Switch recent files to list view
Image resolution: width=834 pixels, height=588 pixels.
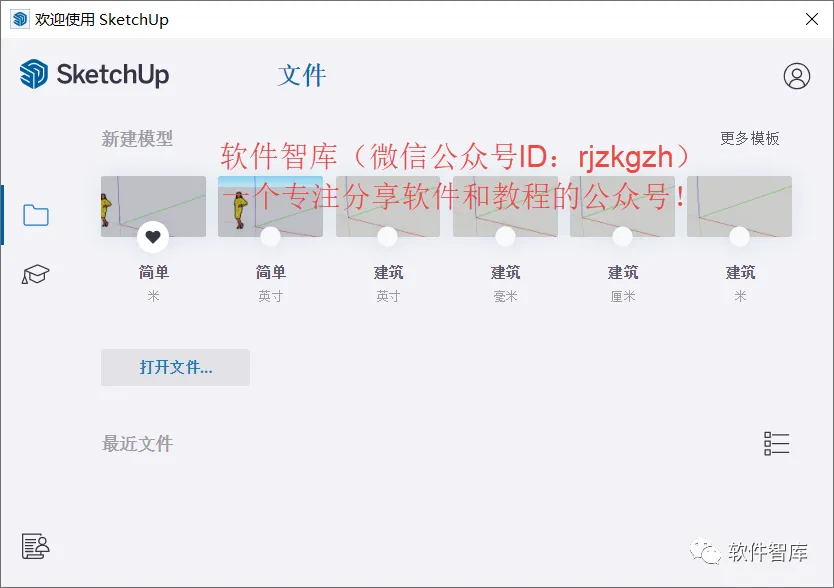click(777, 443)
